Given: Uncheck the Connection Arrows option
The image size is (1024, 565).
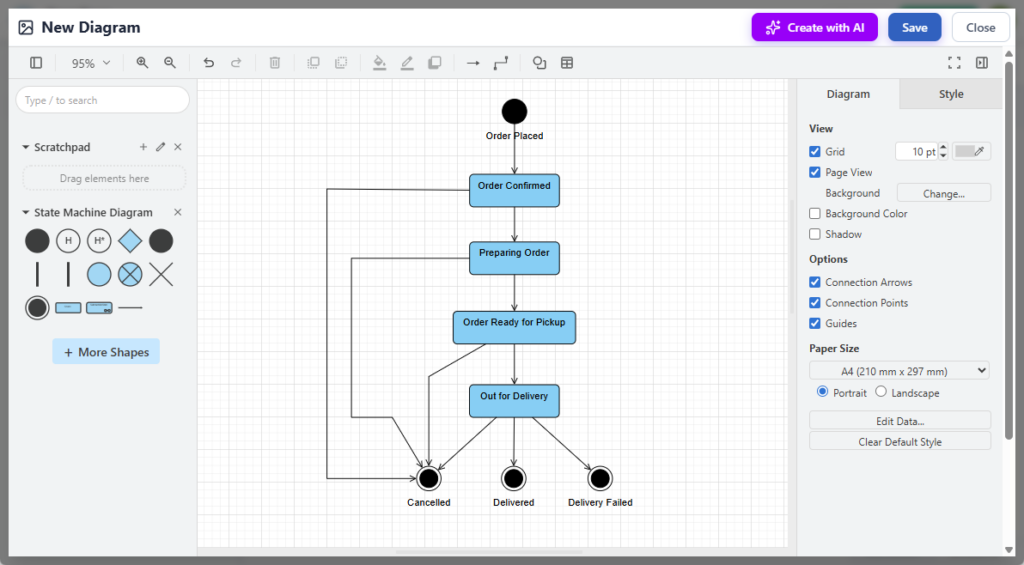Looking at the screenshot, I should tap(815, 283).
